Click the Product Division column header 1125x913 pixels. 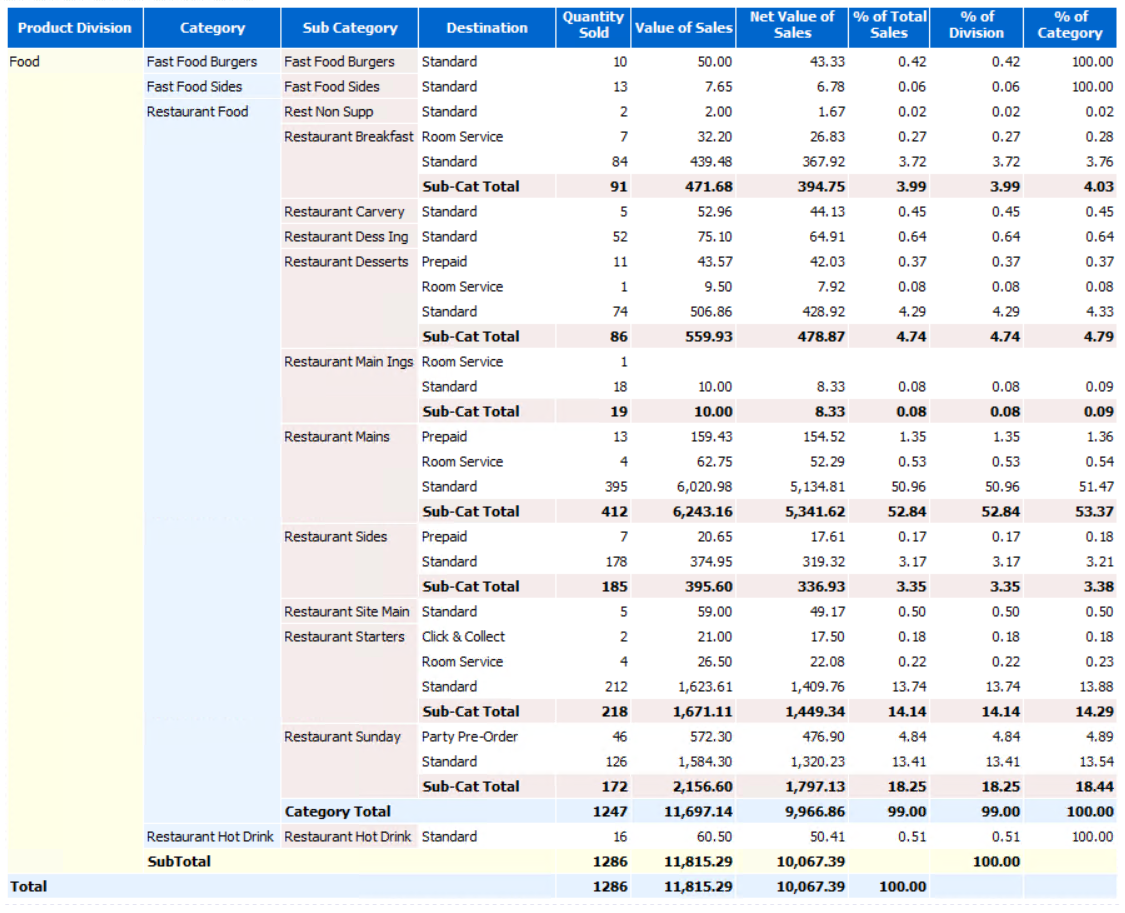[x=75, y=28]
